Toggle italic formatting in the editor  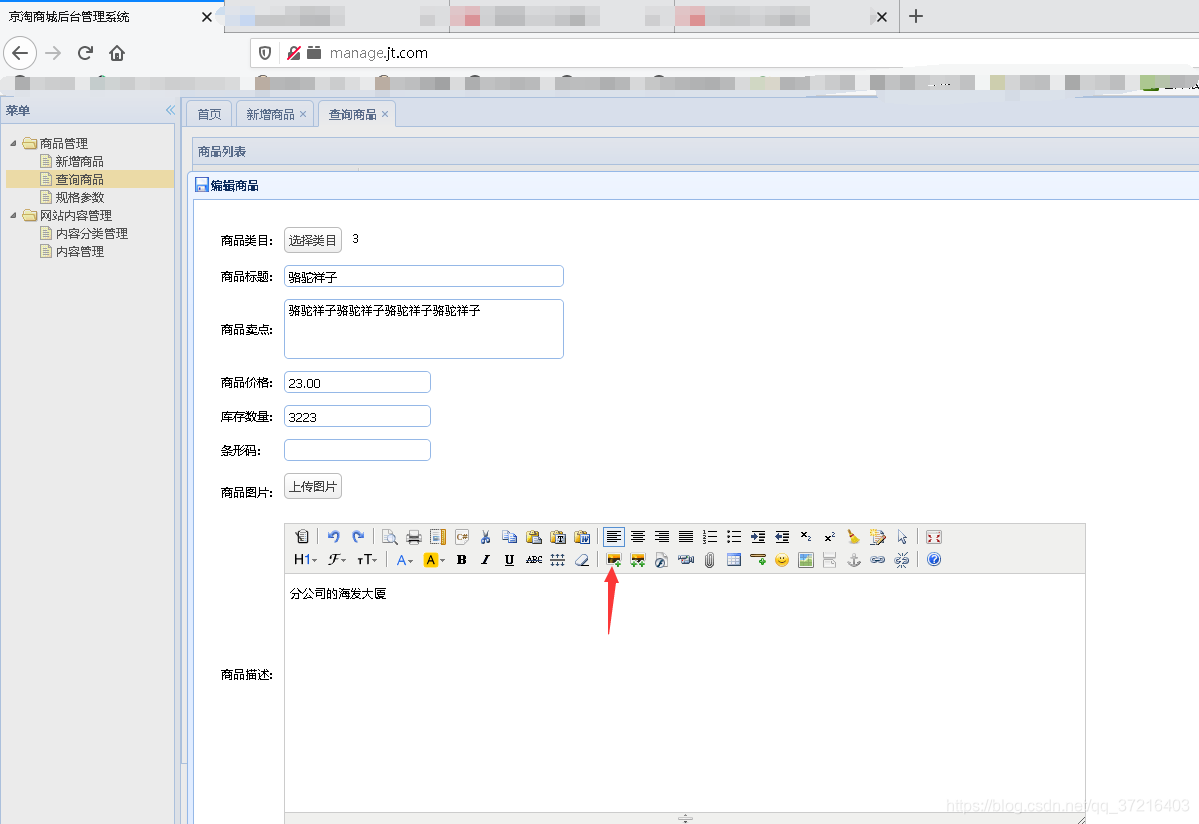pos(484,560)
